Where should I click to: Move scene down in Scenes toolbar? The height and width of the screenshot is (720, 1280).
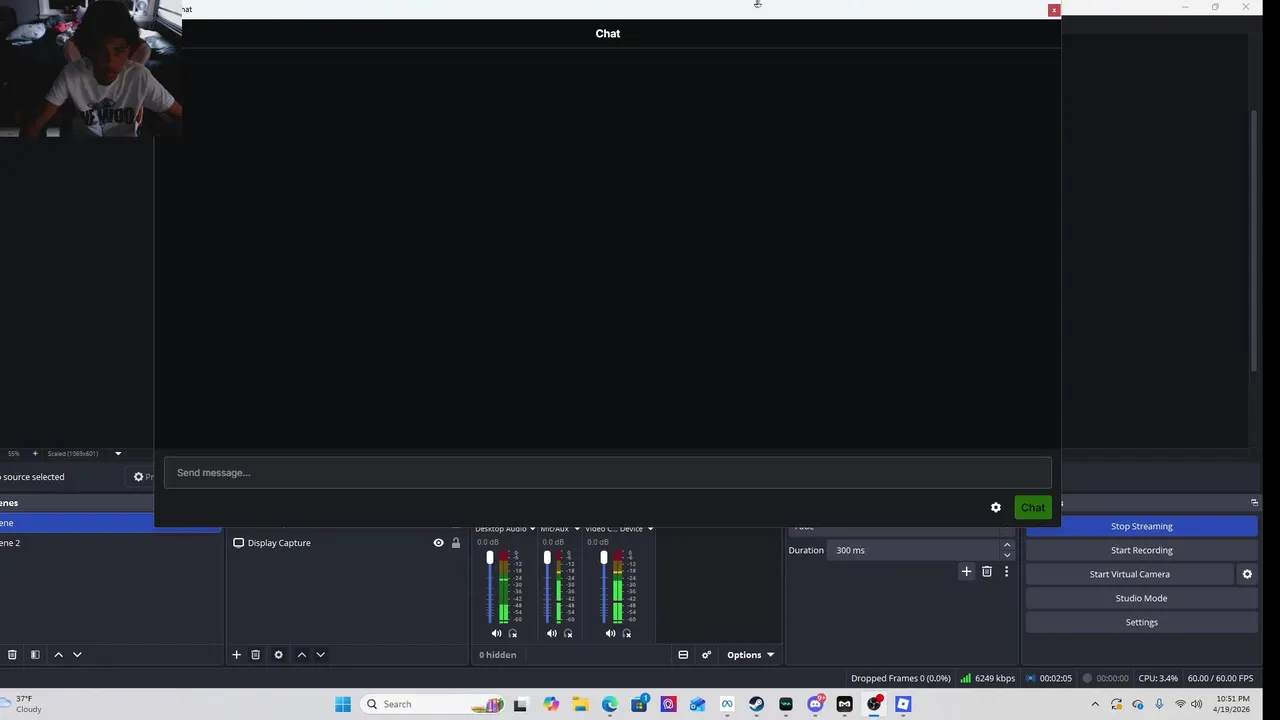click(x=77, y=655)
